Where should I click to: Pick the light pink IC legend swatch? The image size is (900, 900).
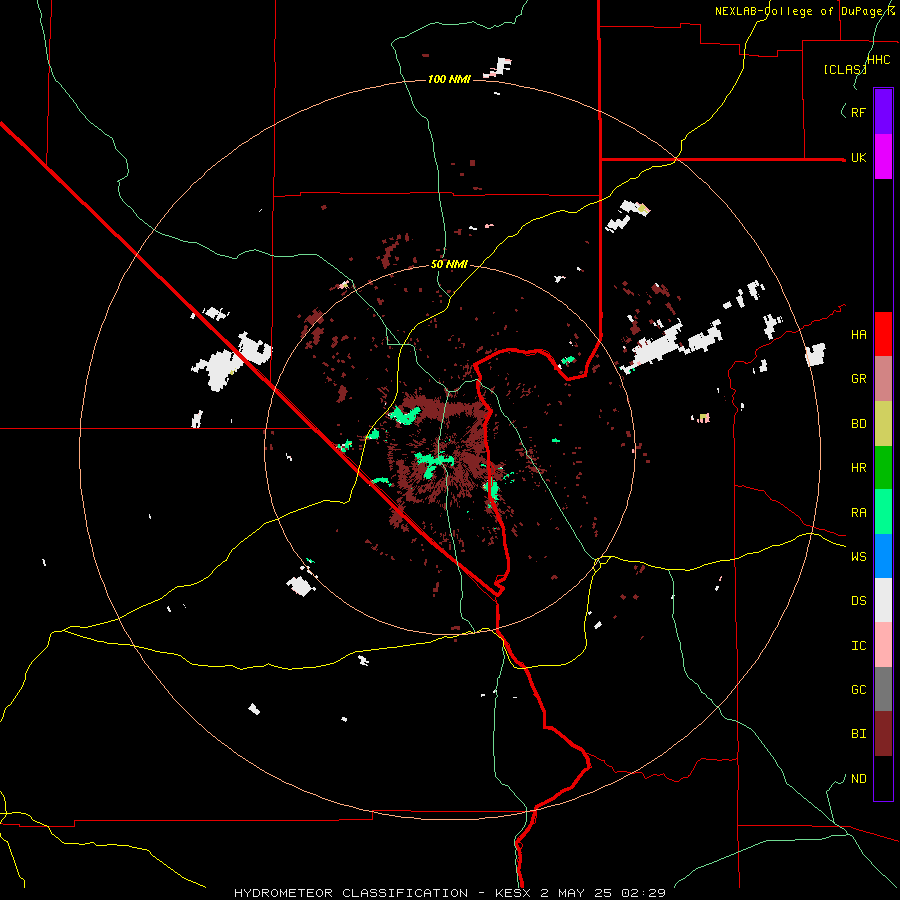883,645
